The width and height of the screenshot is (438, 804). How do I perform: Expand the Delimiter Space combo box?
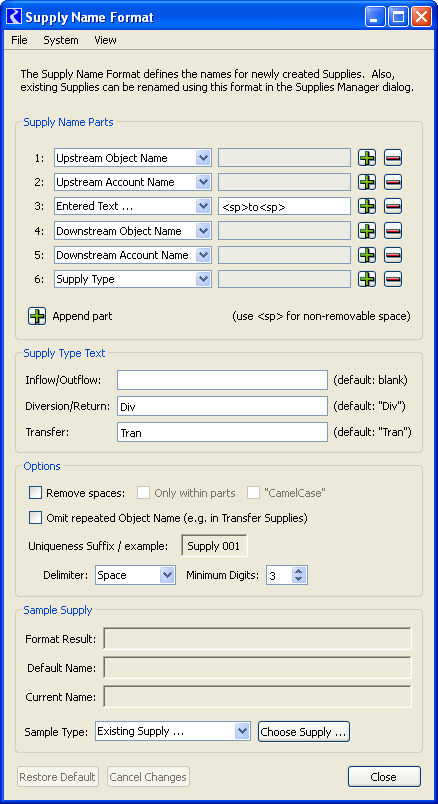tap(136, 575)
